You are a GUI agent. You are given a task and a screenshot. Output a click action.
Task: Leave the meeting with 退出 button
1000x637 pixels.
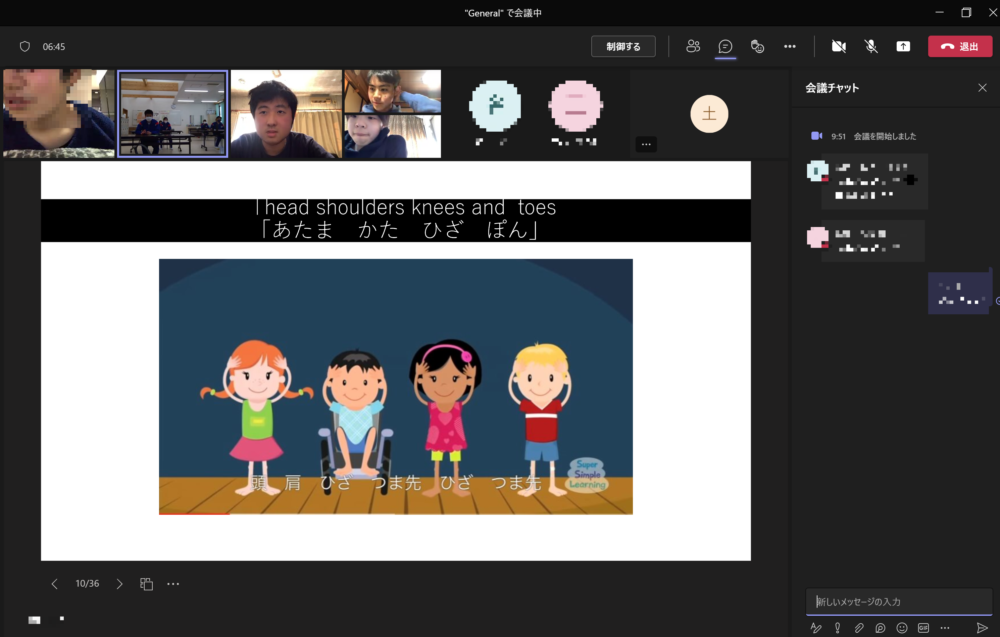960,46
